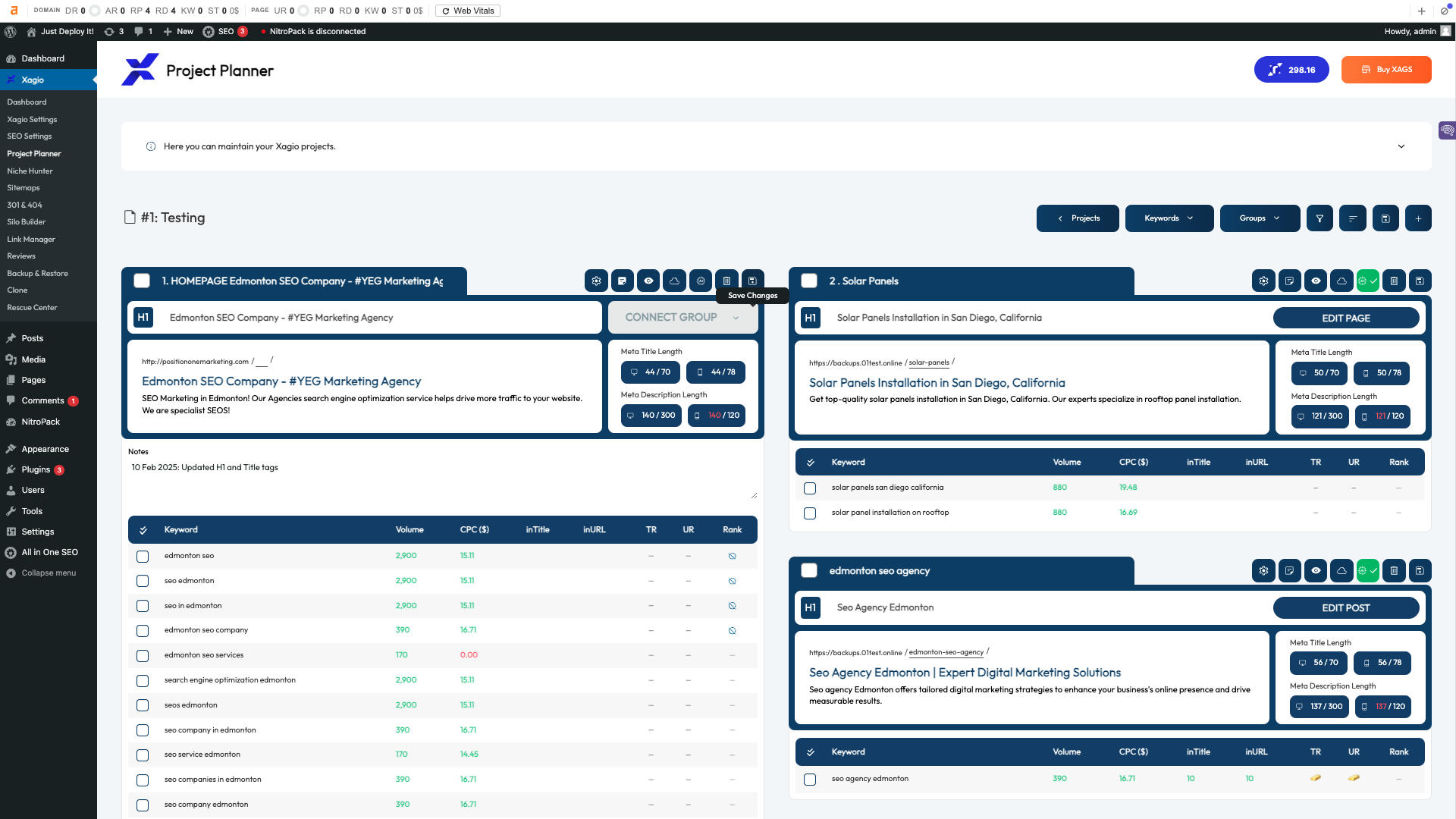
Task: Select the edmonton seo keyword checkbox
Action: click(x=143, y=557)
